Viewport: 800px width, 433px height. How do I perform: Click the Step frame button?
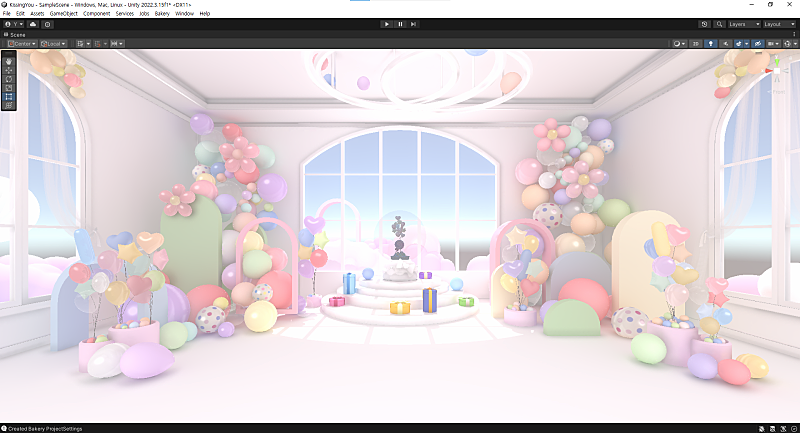413,24
